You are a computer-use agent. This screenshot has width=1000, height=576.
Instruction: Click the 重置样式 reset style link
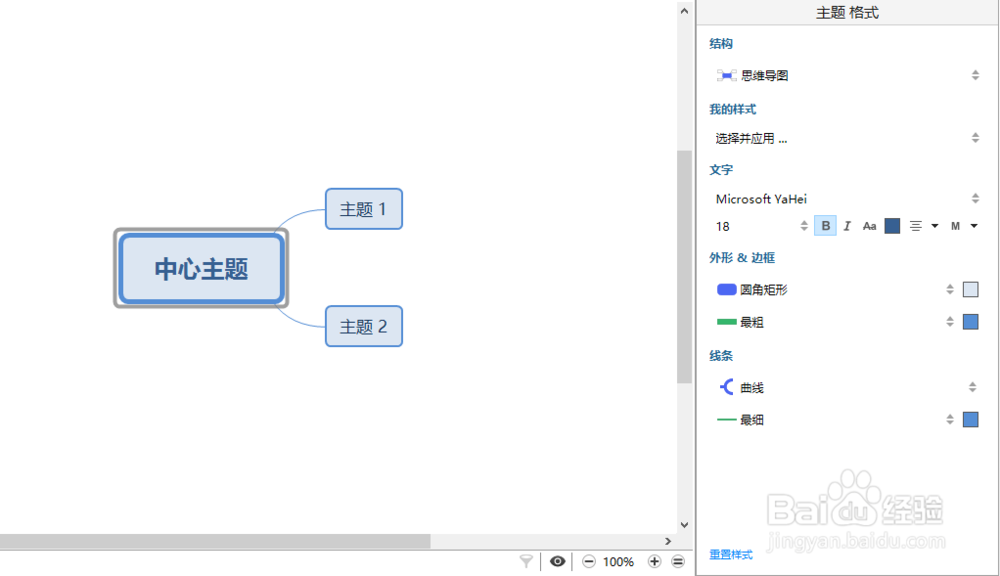[731, 554]
